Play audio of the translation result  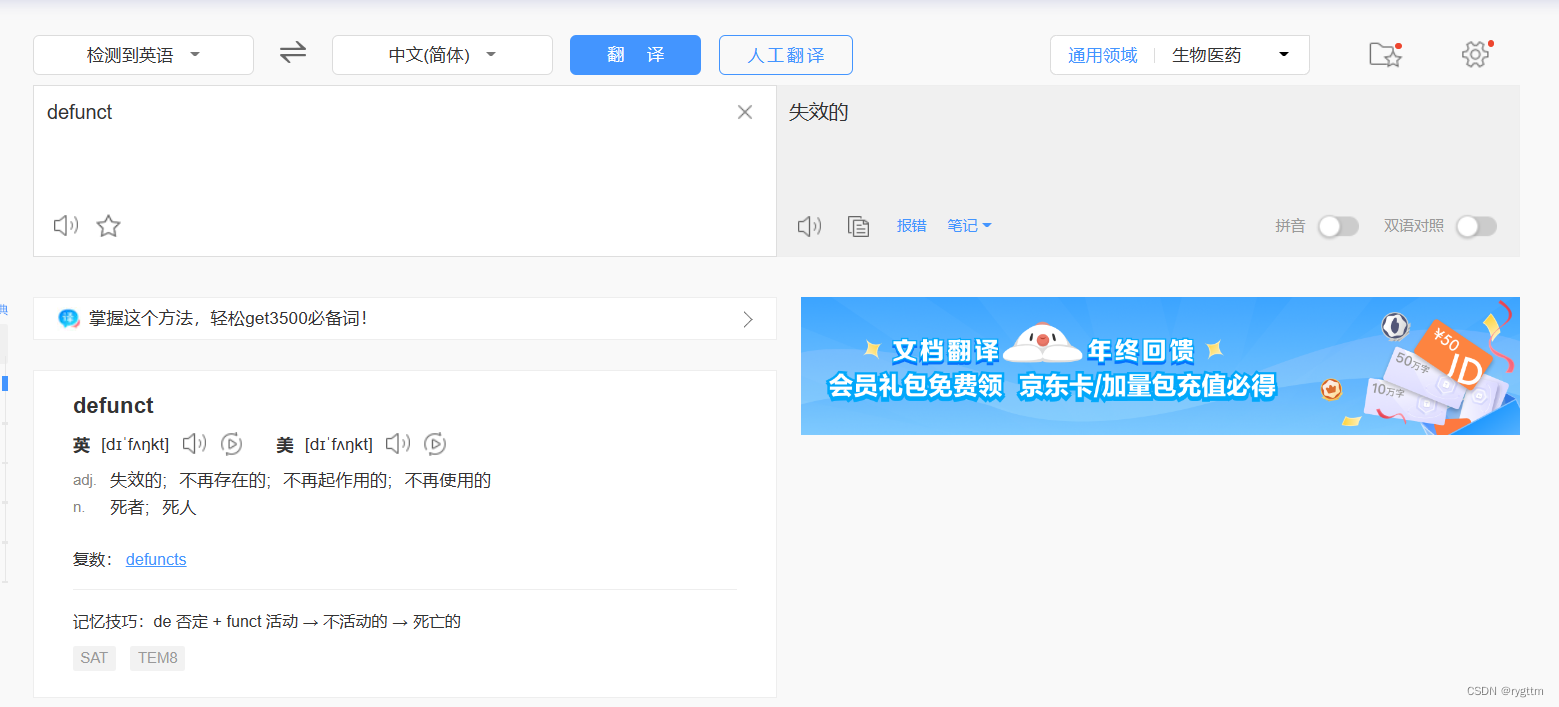click(809, 225)
